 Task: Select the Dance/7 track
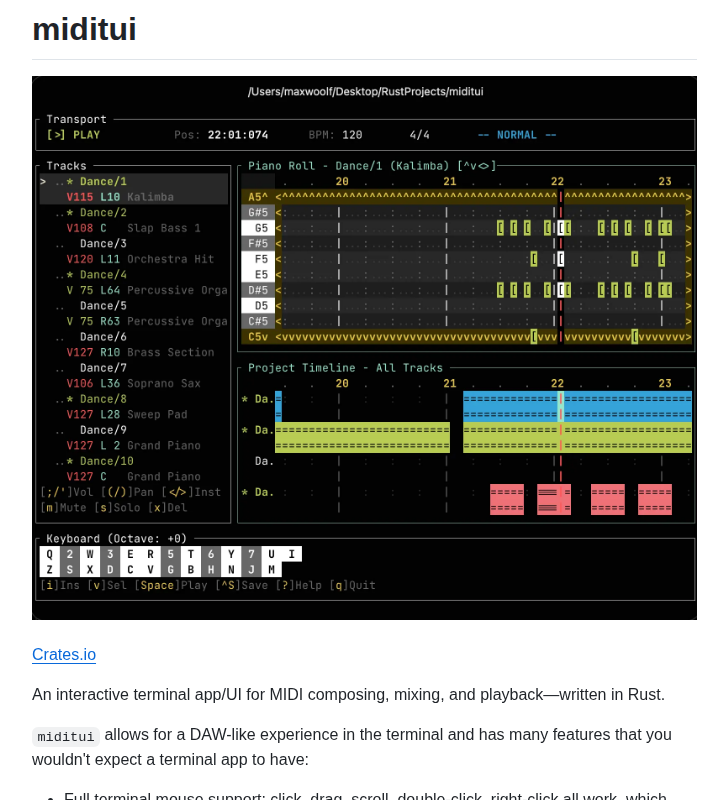coord(103,368)
